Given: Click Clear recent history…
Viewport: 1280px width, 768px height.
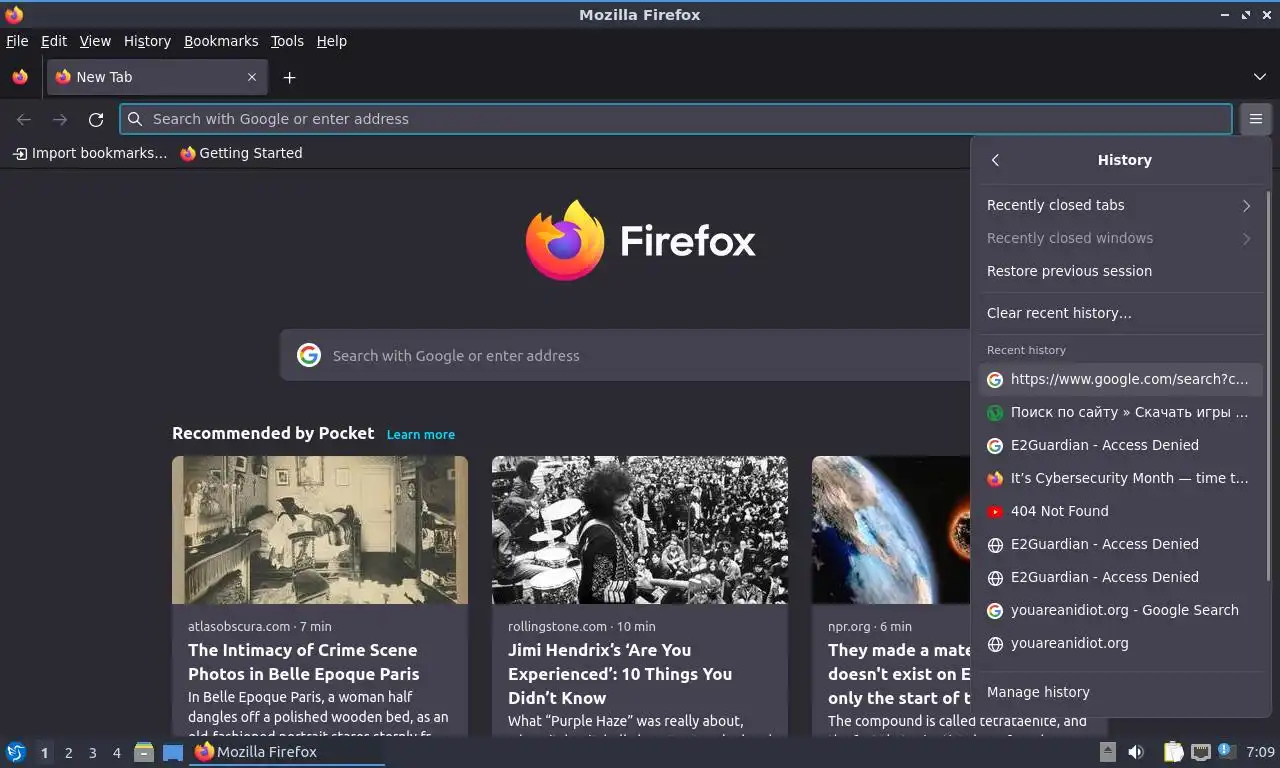Looking at the screenshot, I should (1120, 313).
